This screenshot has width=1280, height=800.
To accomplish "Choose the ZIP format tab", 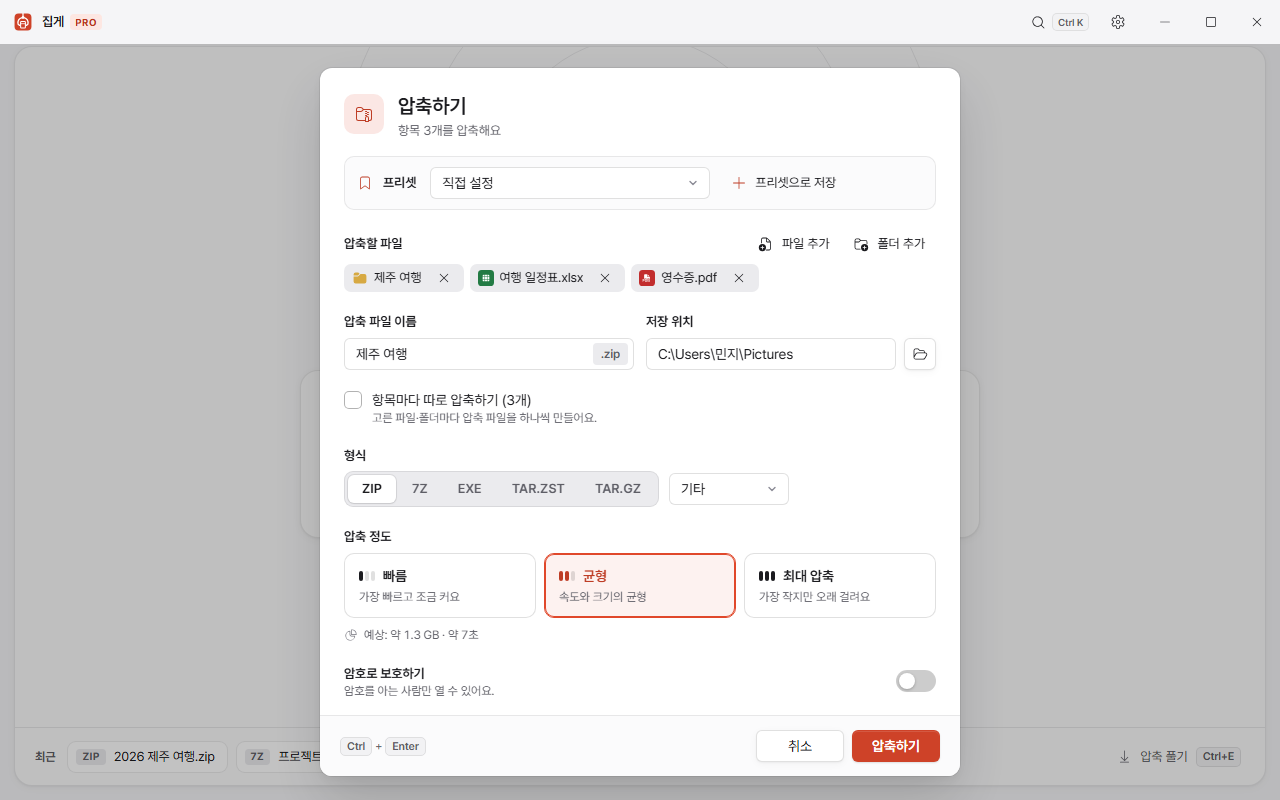I will coord(372,489).
